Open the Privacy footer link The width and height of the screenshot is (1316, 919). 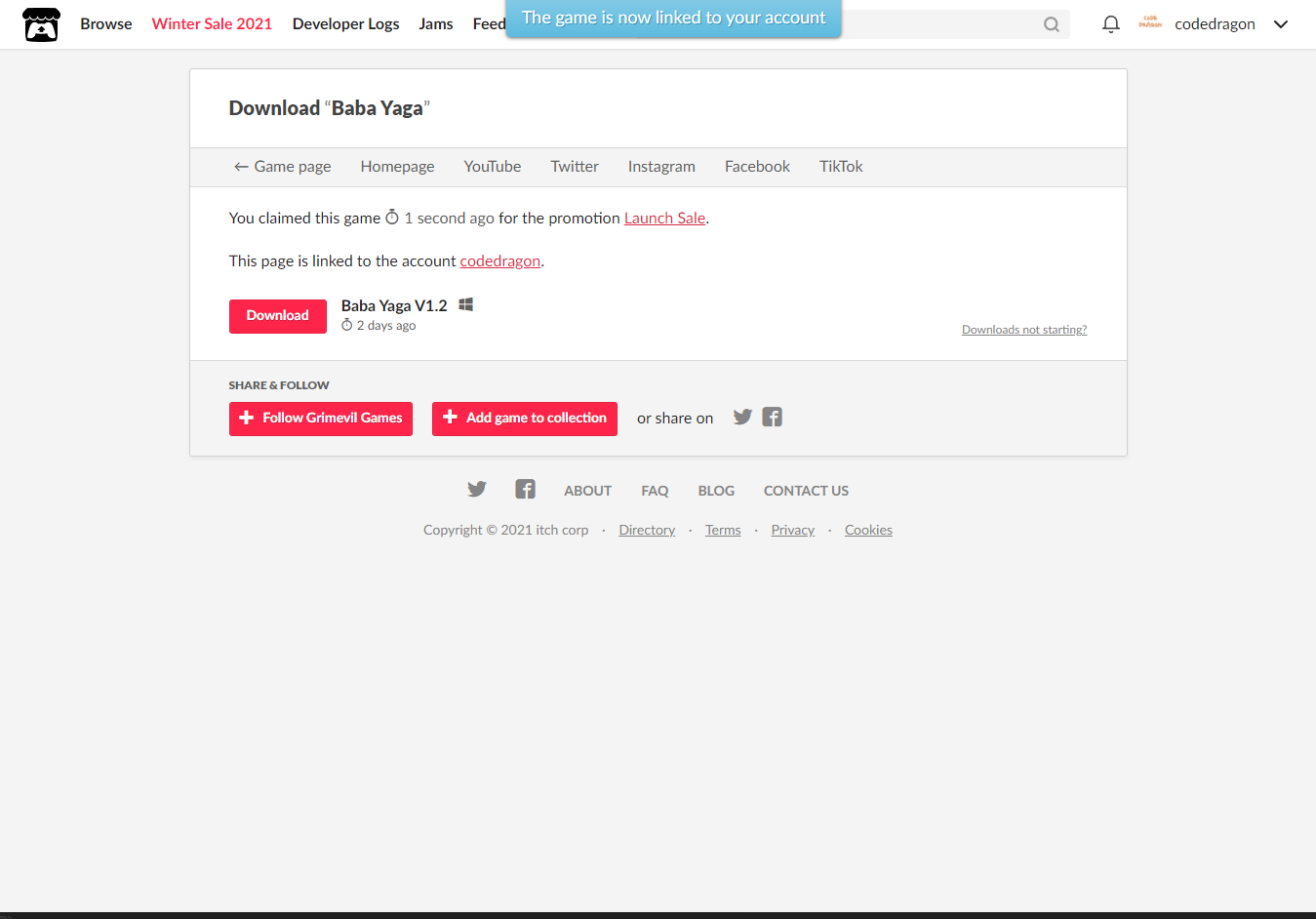[x=792, y=531]
